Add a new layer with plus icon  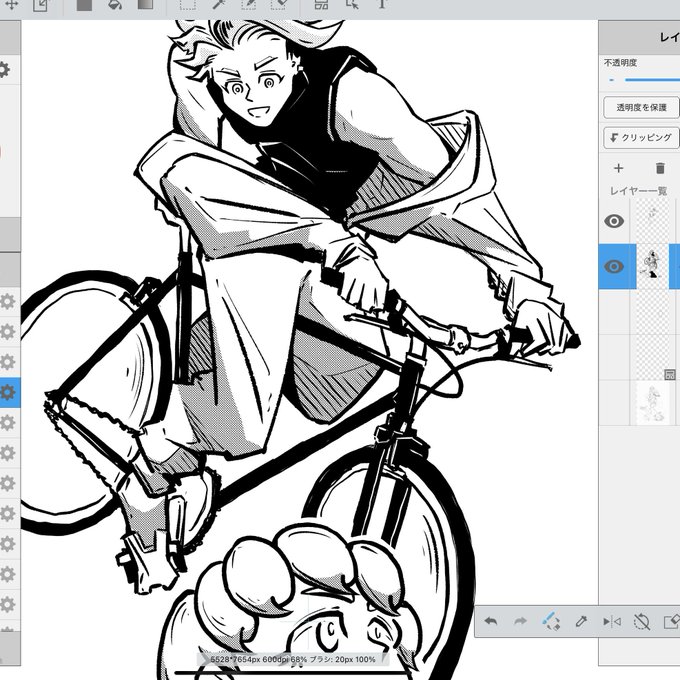point(619,168)
